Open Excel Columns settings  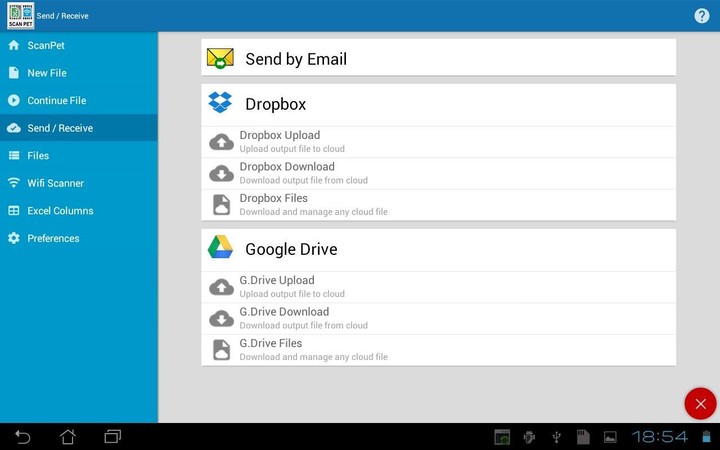(60, 211)
